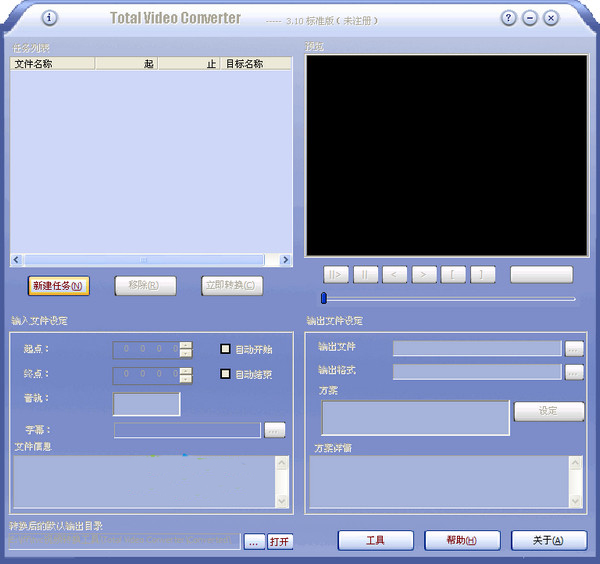Enable the 自动开始 checkbox
This screenshot has height=564, width=600.
[x=226, y=349]
